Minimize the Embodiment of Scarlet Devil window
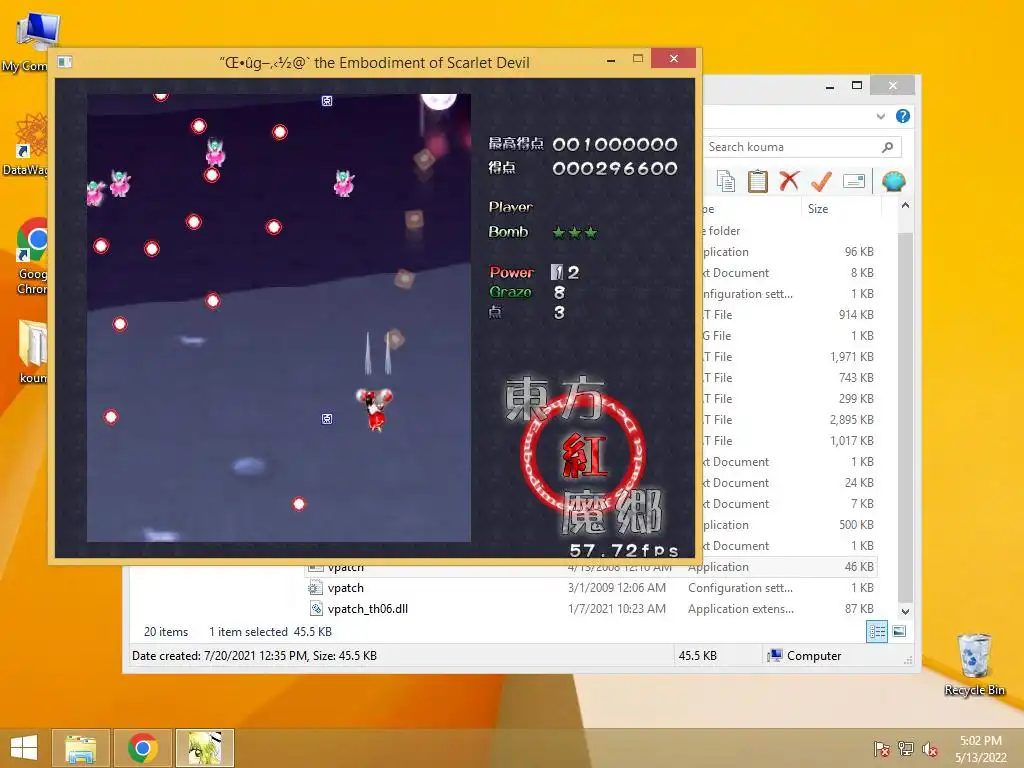 pos(611,59)
